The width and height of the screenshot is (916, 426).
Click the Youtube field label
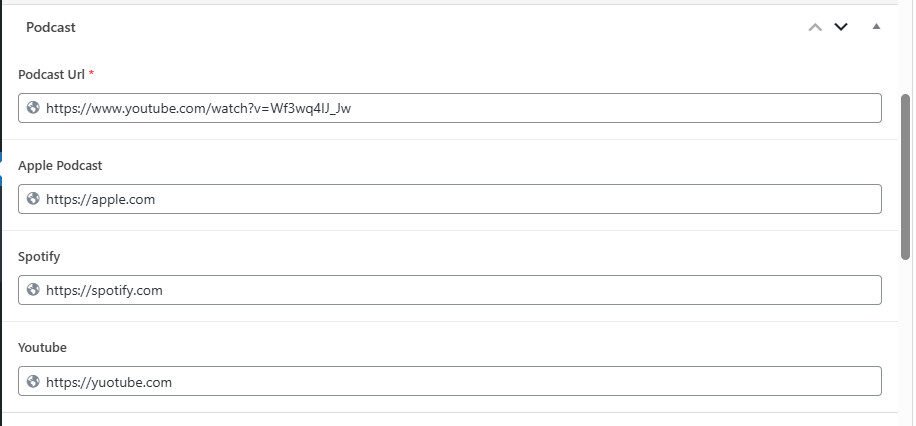pyautogui.click(x=42, y=347)
